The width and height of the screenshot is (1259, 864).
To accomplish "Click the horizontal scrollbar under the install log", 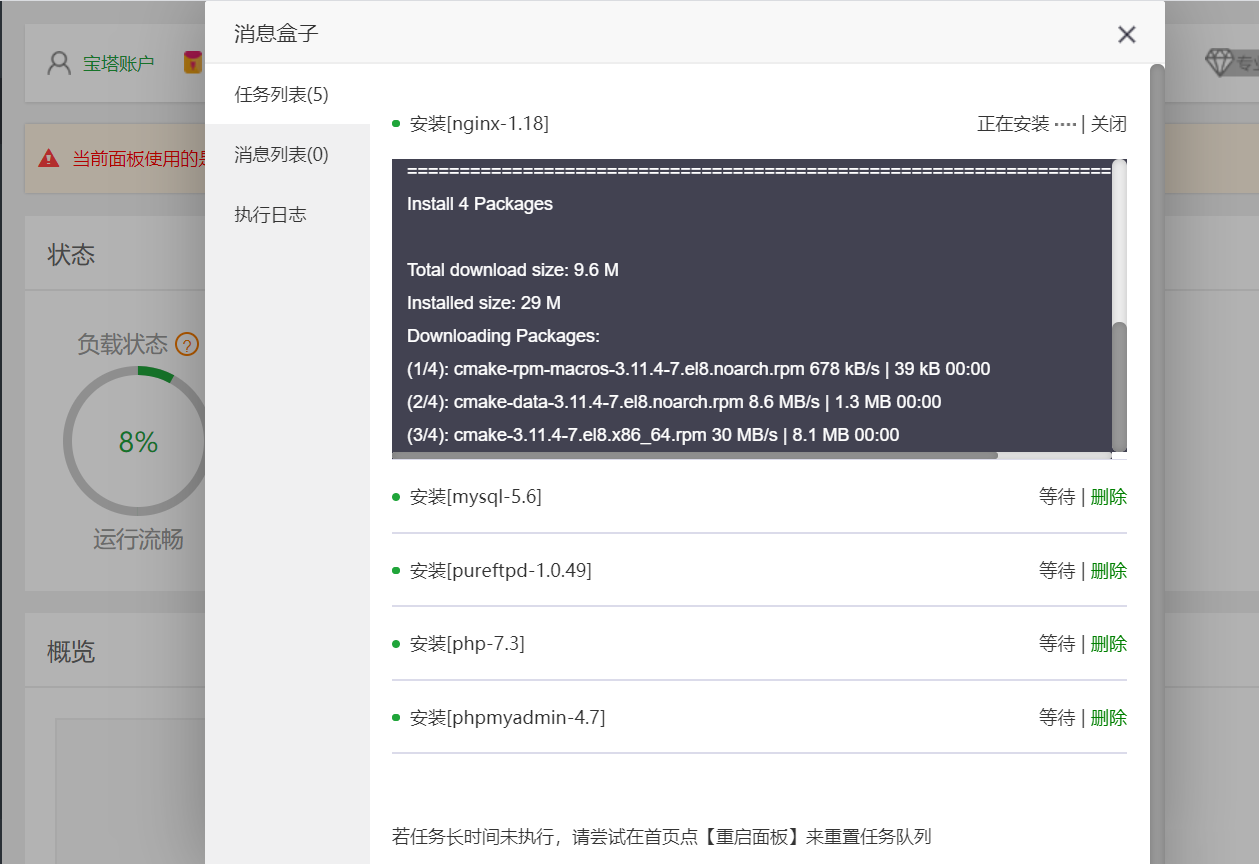I will pos(700,455).
